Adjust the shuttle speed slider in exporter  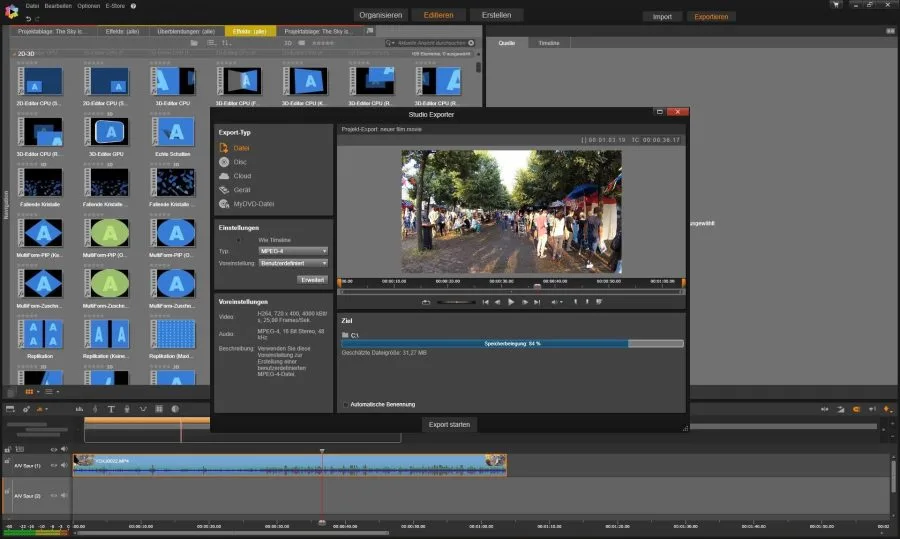456,302
